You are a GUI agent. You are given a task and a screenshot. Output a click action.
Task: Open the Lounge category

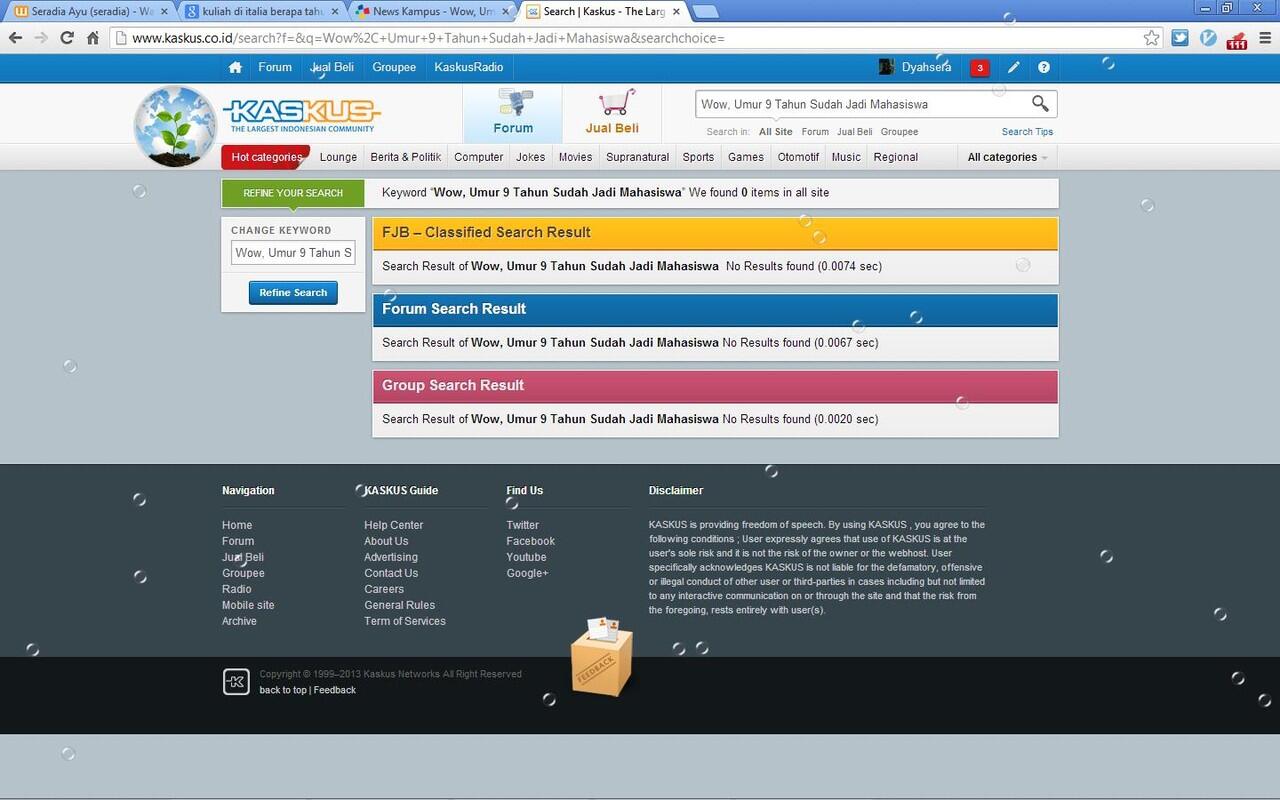tap(338, 157)
